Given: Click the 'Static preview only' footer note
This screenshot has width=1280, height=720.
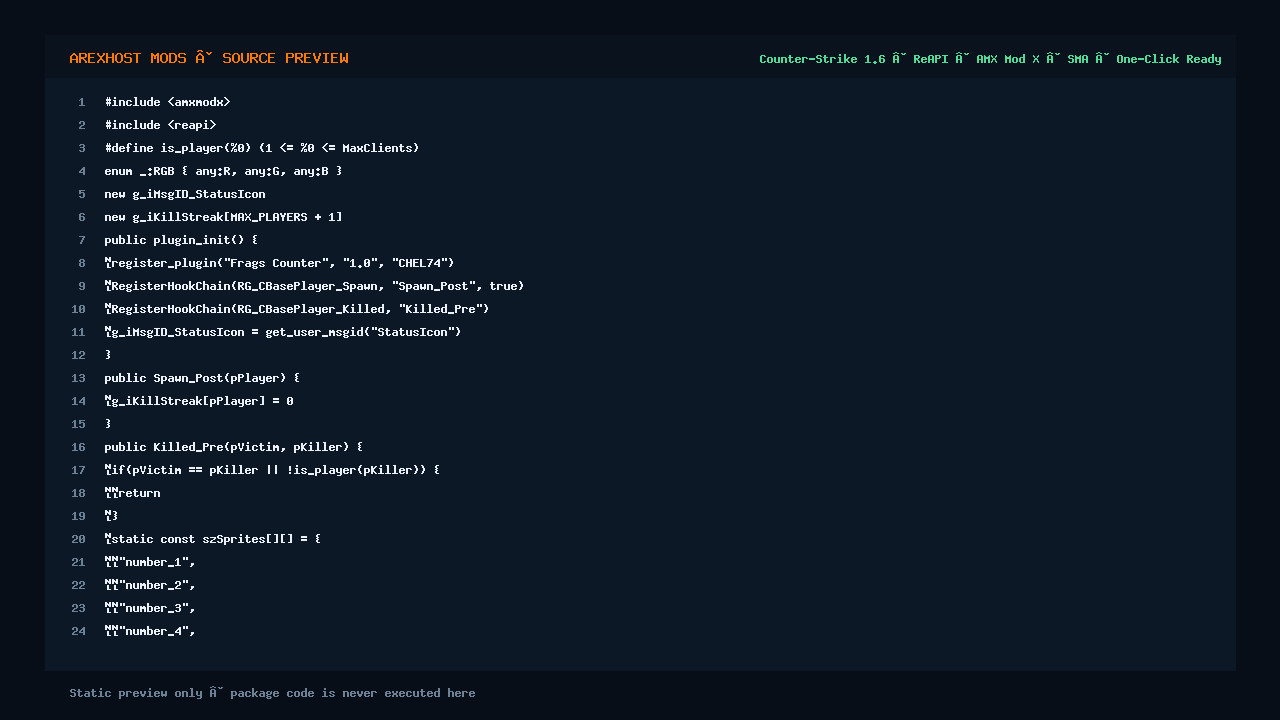Looking at the screenshot, I should click(272, 693).
